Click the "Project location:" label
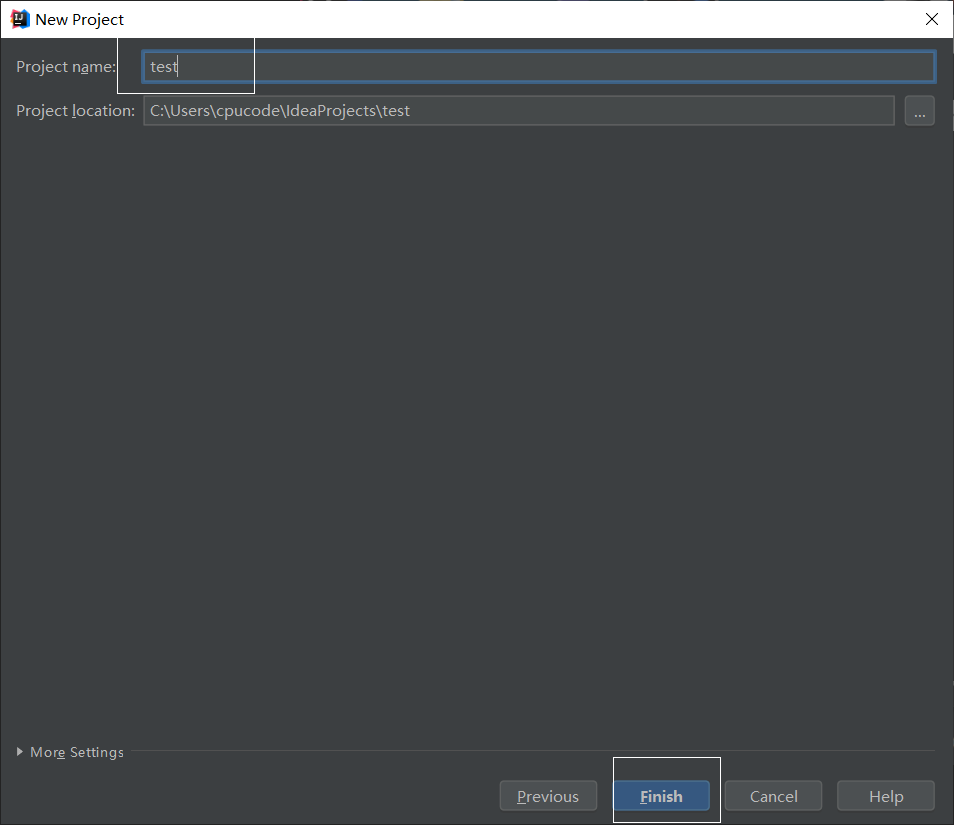Viewport: 954px width, 825px height. (75, 111)
